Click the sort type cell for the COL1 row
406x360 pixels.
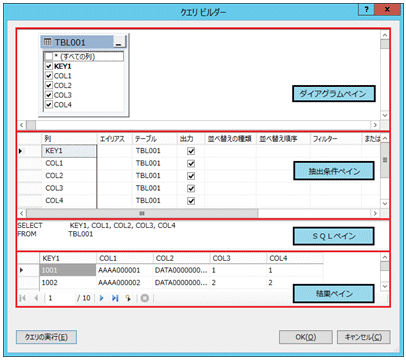pos(230,163)
